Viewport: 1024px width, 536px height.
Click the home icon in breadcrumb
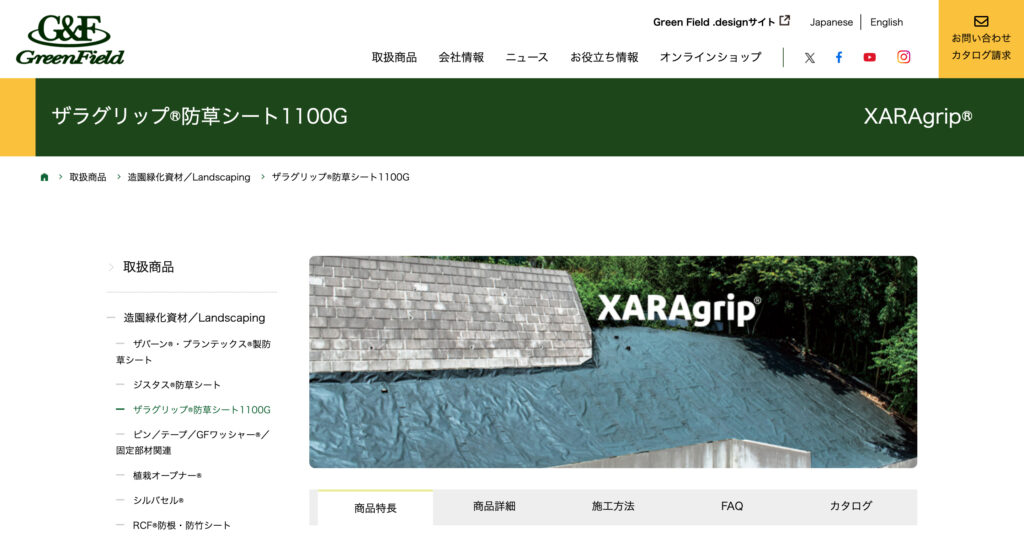(44, 177)
